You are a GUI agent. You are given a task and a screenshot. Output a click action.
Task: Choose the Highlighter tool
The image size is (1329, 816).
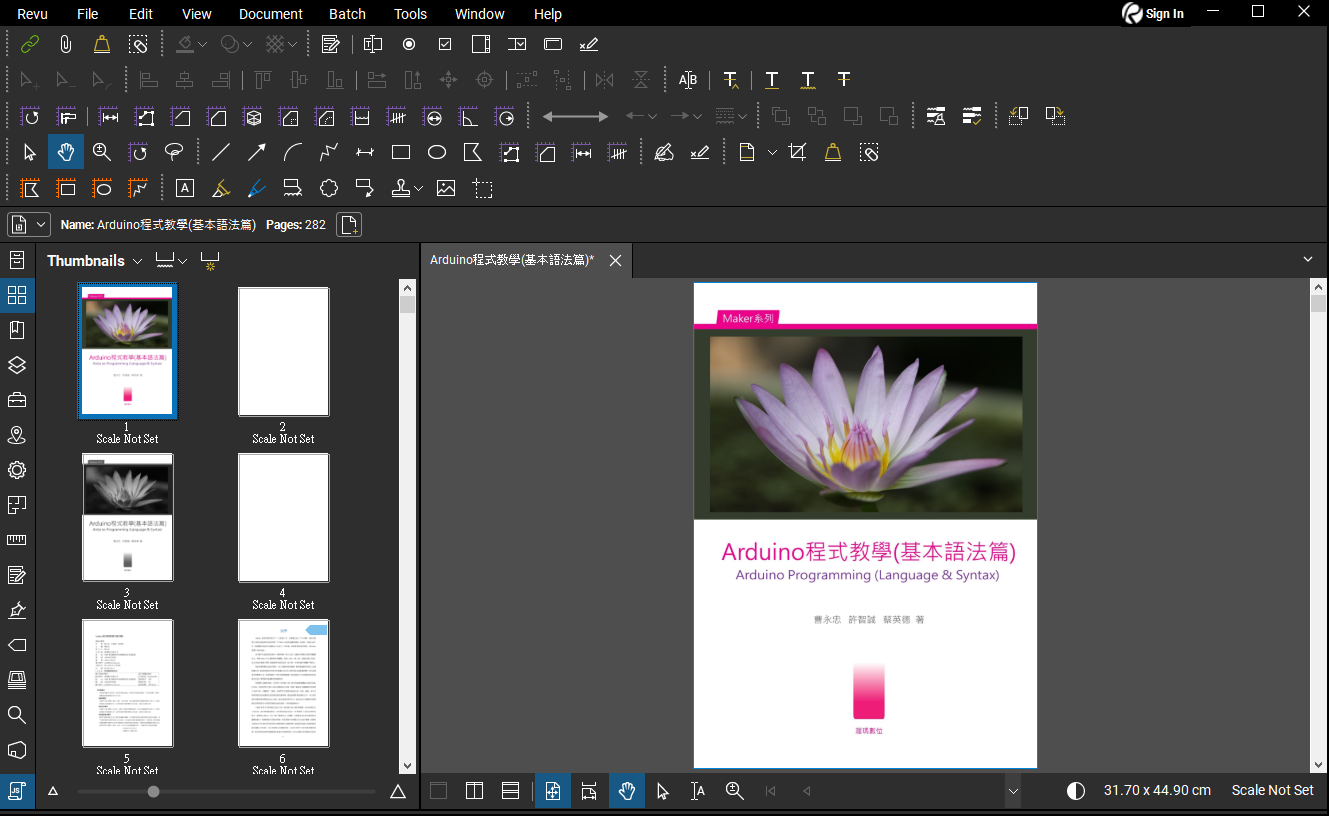(x=221, y=188)
